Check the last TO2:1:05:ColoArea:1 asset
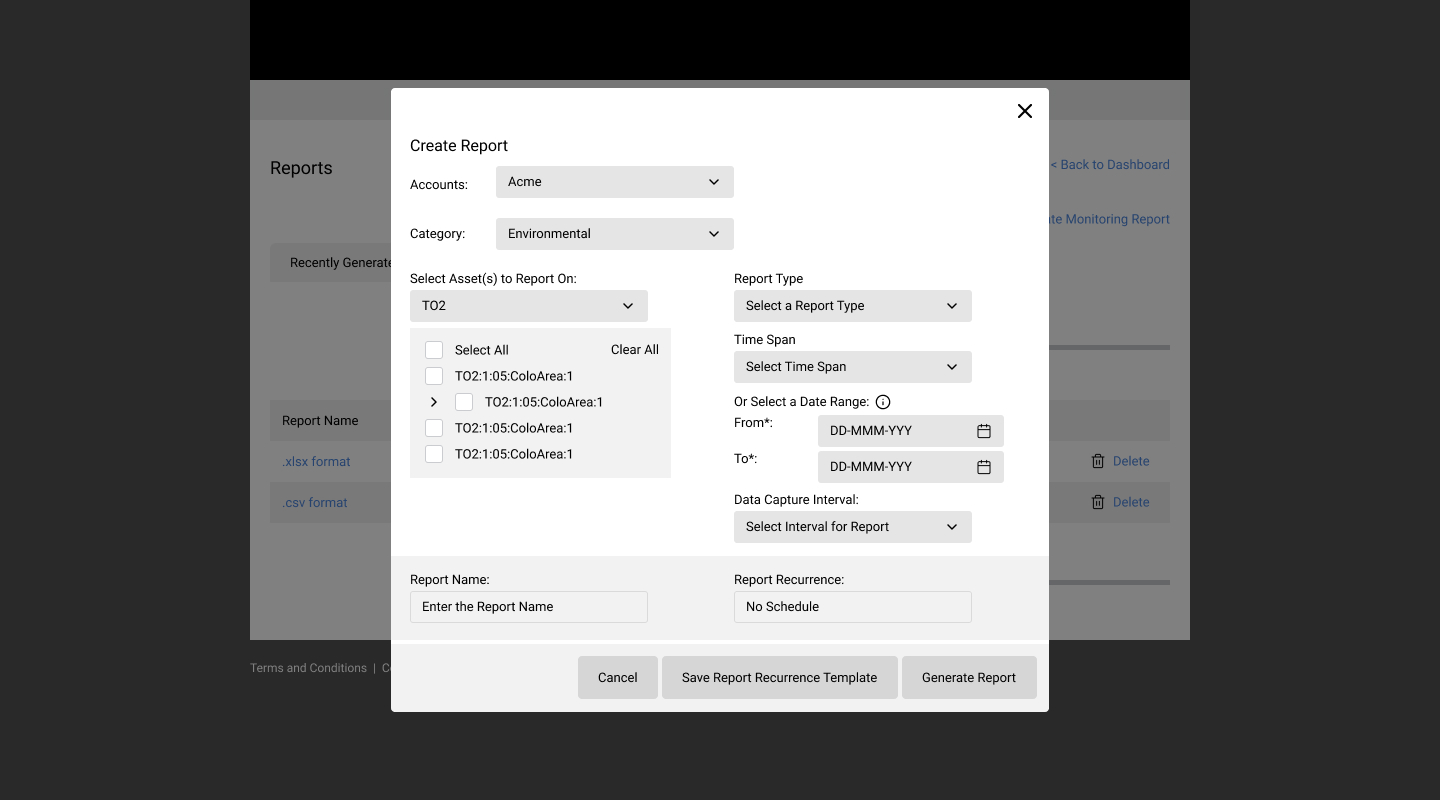1440x800 pixels. pos(434,454)
